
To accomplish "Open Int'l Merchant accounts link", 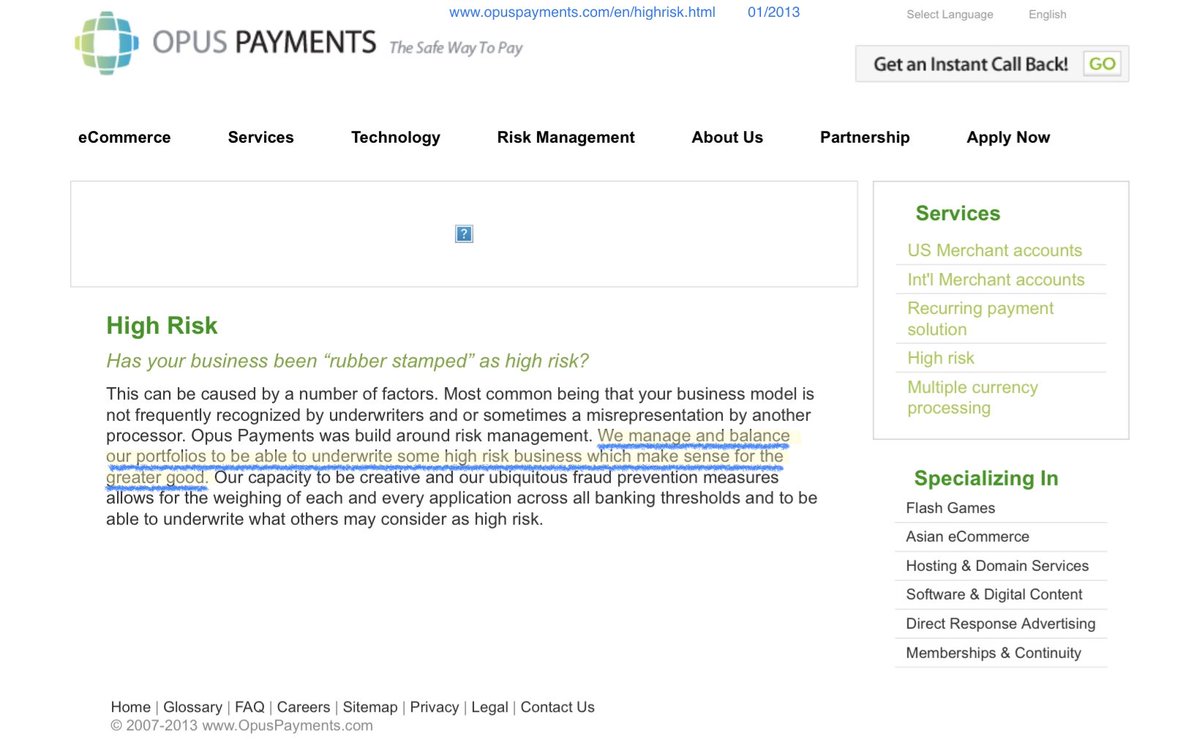I will 996,280.
